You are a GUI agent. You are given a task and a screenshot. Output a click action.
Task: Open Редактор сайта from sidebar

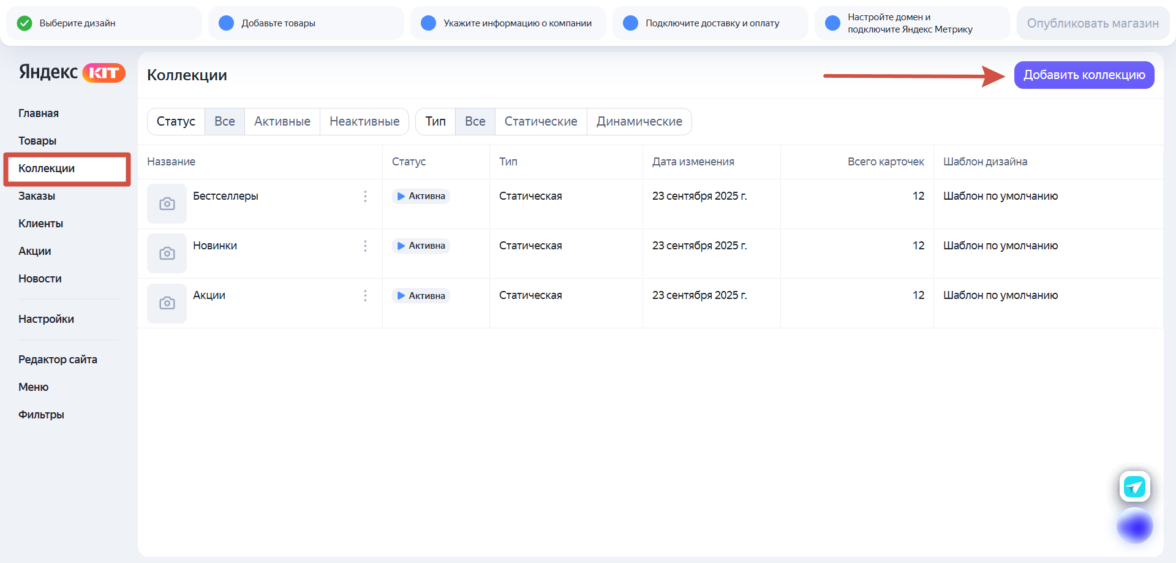point(57,359)
